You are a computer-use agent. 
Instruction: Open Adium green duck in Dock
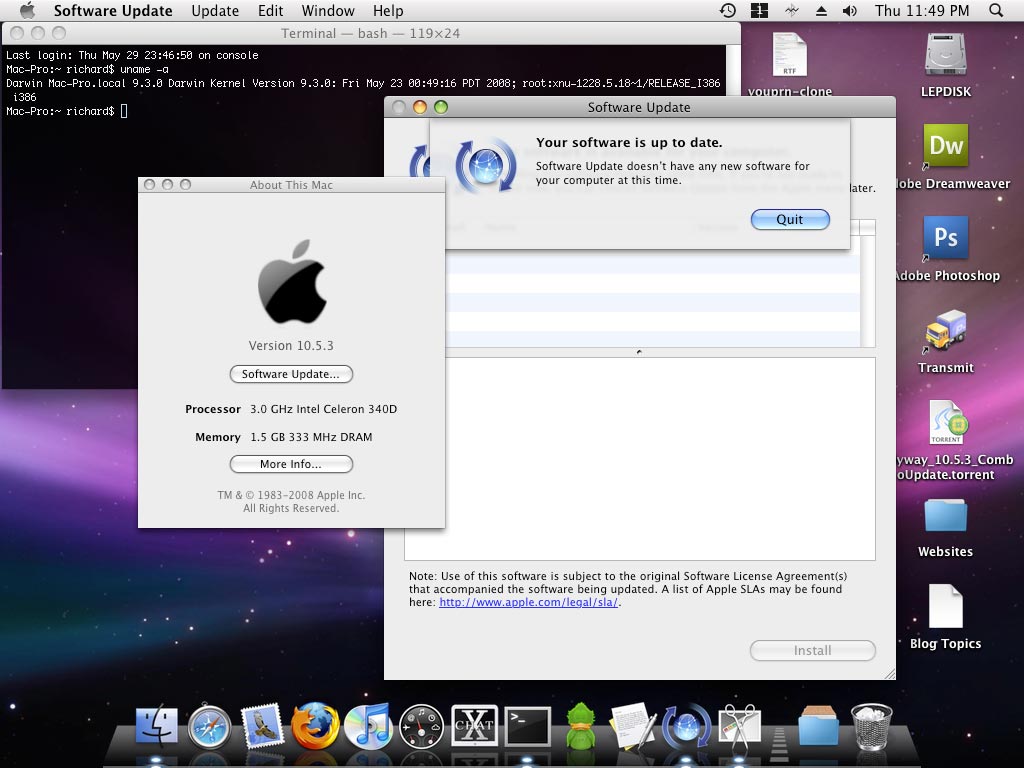click(x=580, y=726)
